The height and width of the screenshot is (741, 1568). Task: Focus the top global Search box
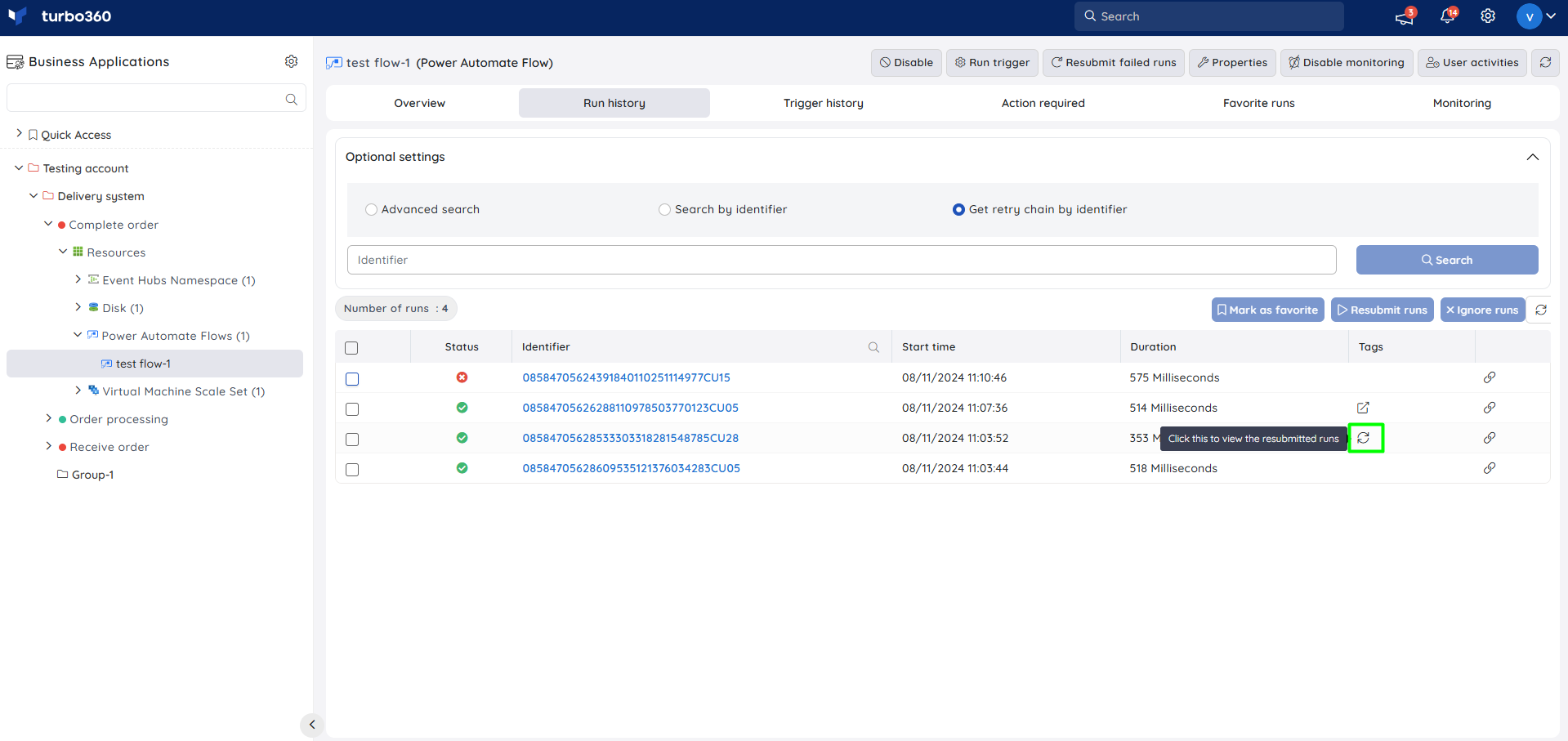[x=1209, y=16]
